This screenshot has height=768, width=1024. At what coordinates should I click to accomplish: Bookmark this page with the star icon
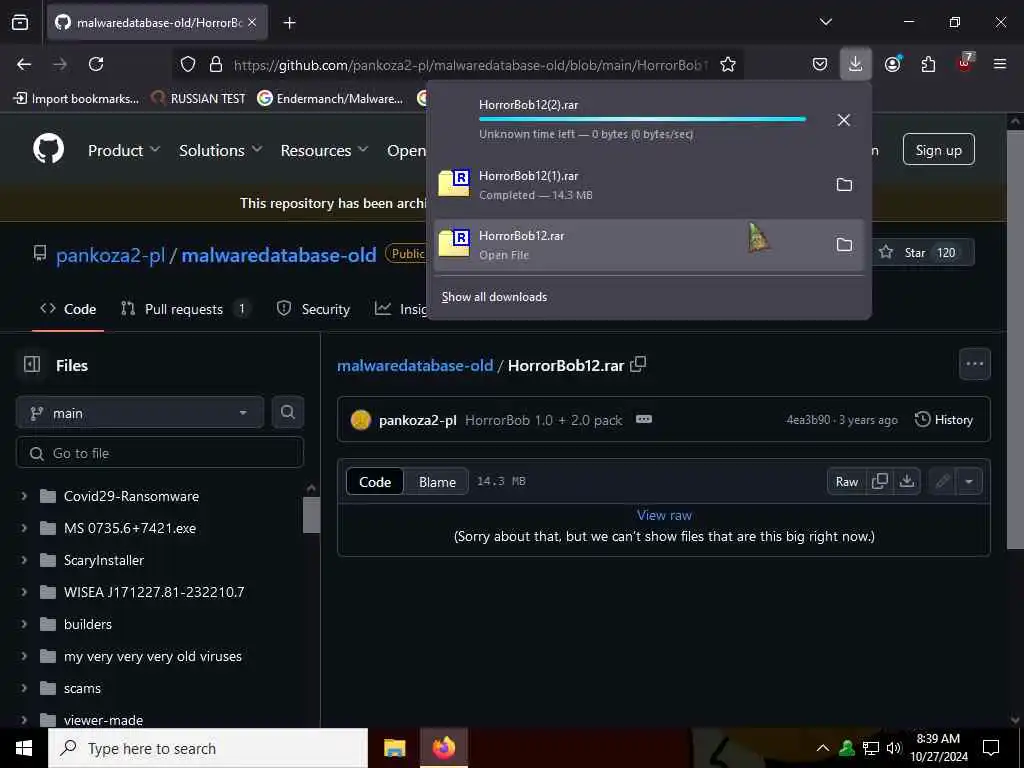click(x=728, y=64)
